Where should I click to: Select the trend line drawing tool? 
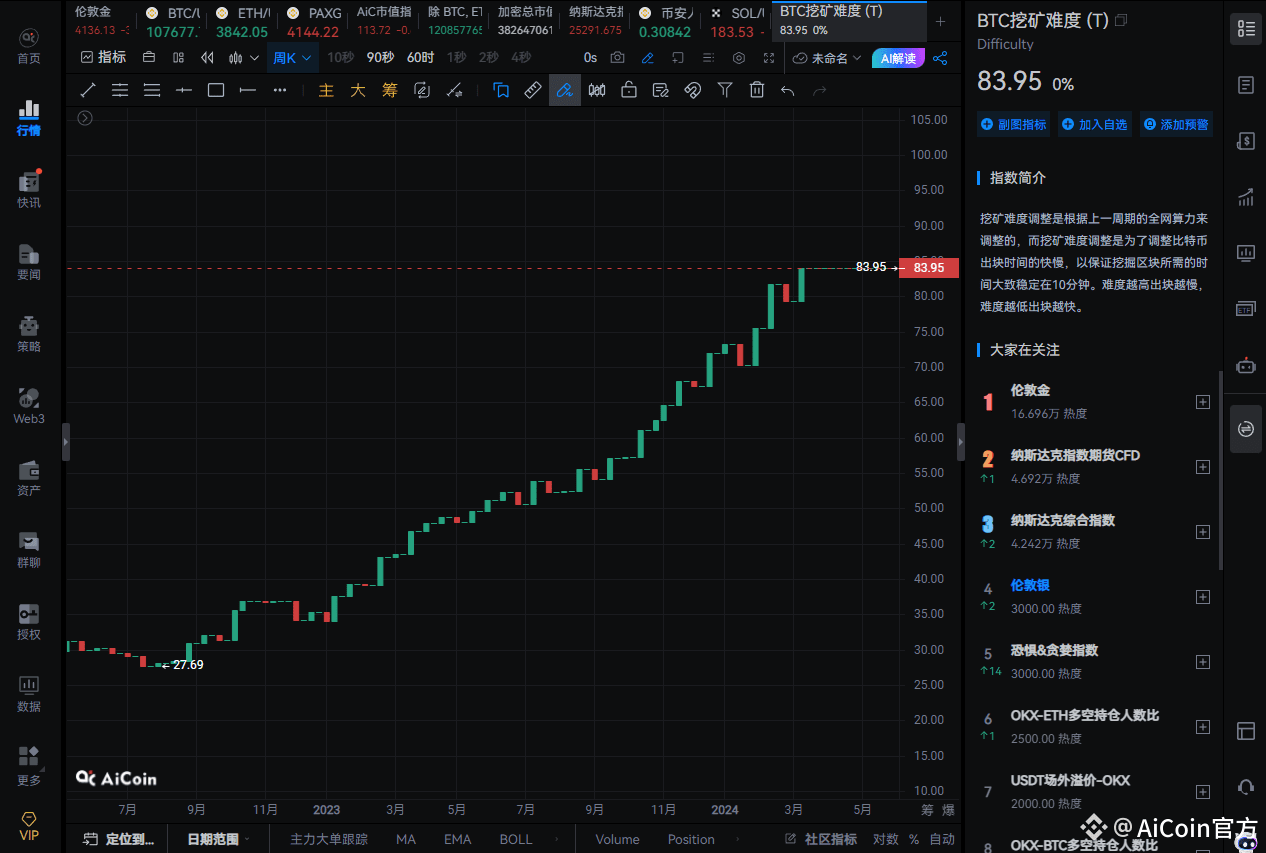[88, 90]
